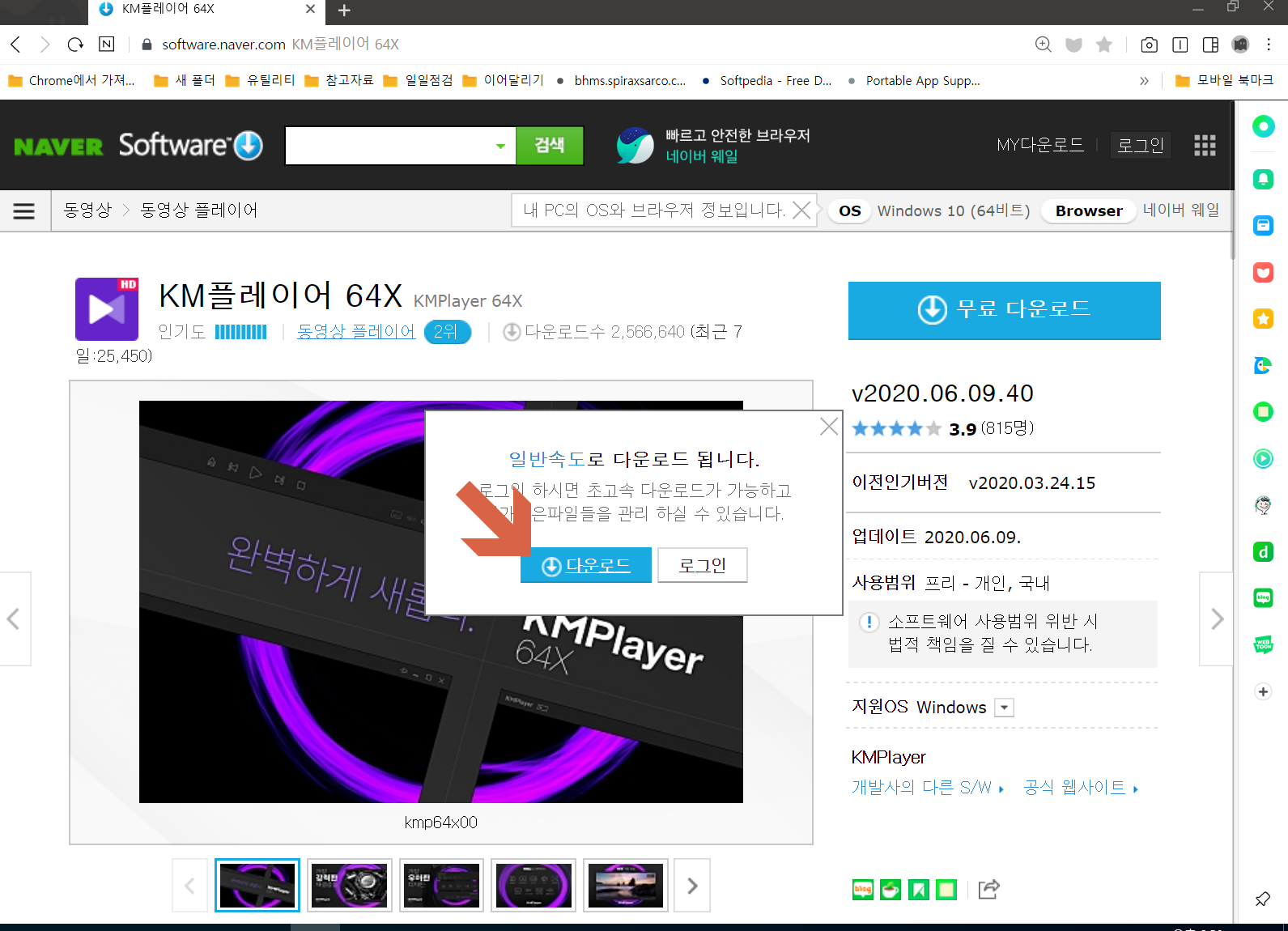Open the green d dictionary sidebar icon
The image size is (1288, 931).
1263,552
